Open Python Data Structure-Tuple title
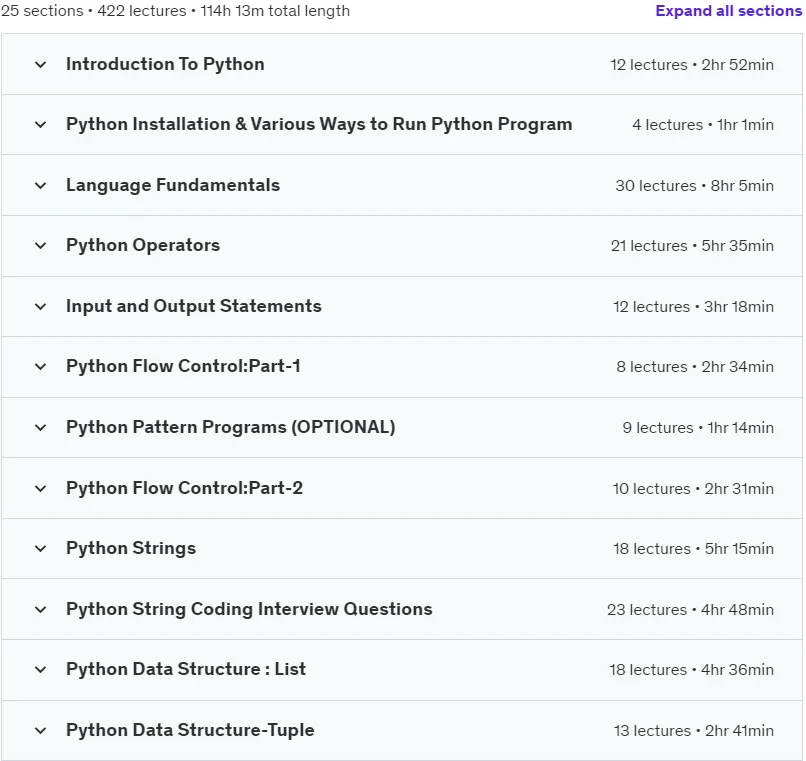 click(x=190, y=730)
